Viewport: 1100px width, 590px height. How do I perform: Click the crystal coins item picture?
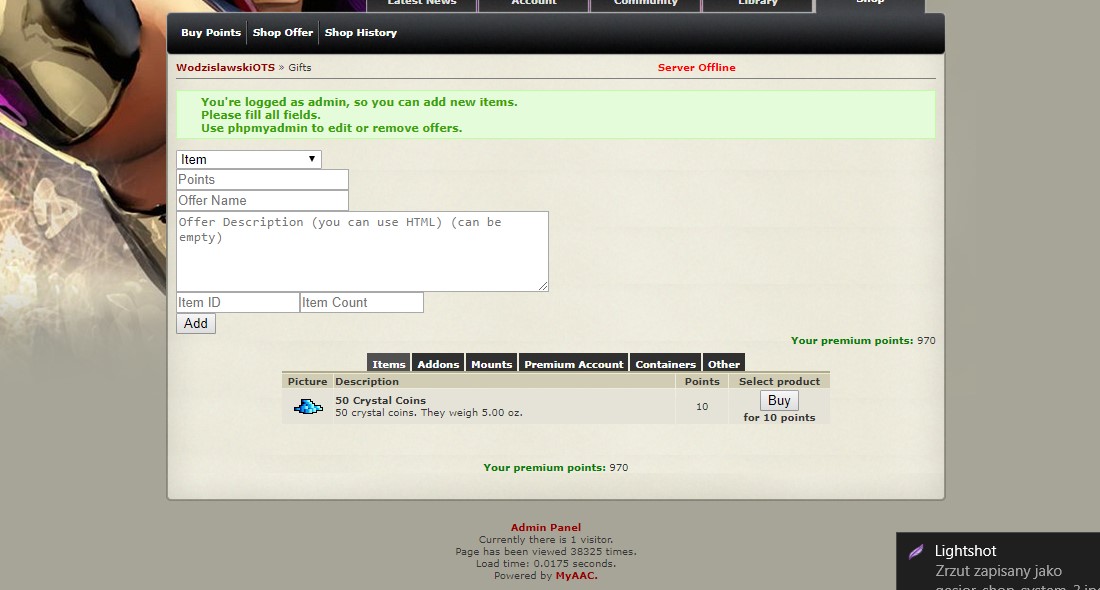click(x=308, y=407)
